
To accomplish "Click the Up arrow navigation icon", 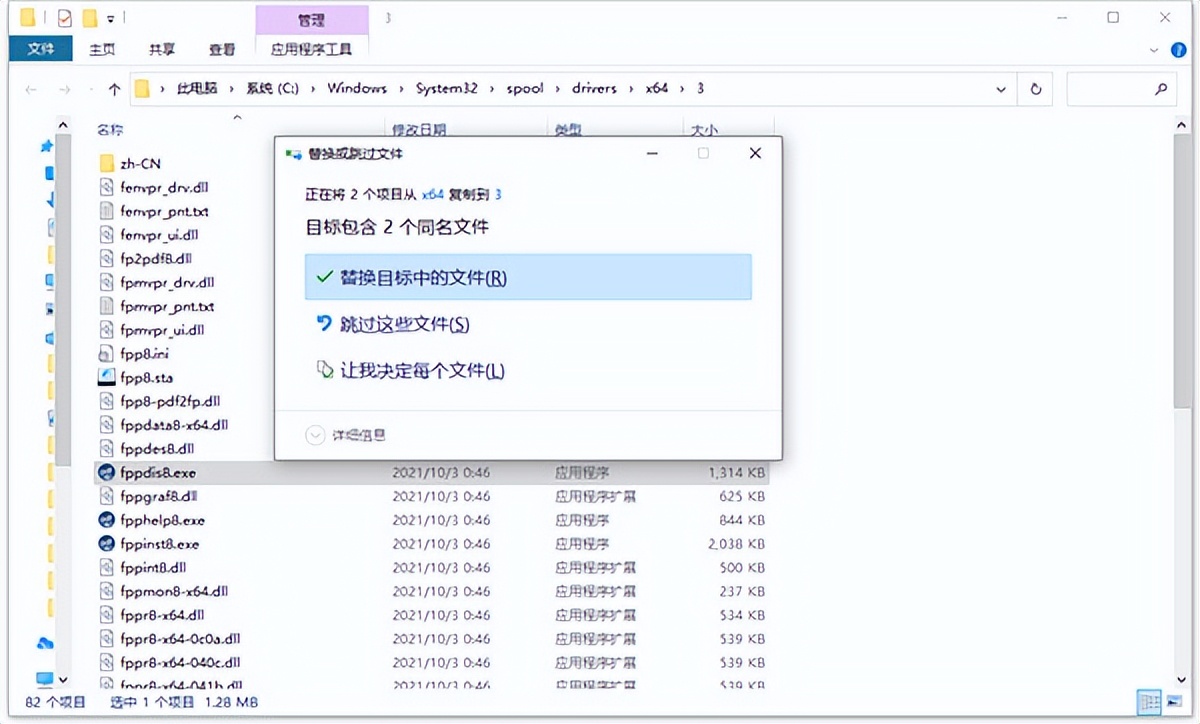I will click(x=114, y=88).
